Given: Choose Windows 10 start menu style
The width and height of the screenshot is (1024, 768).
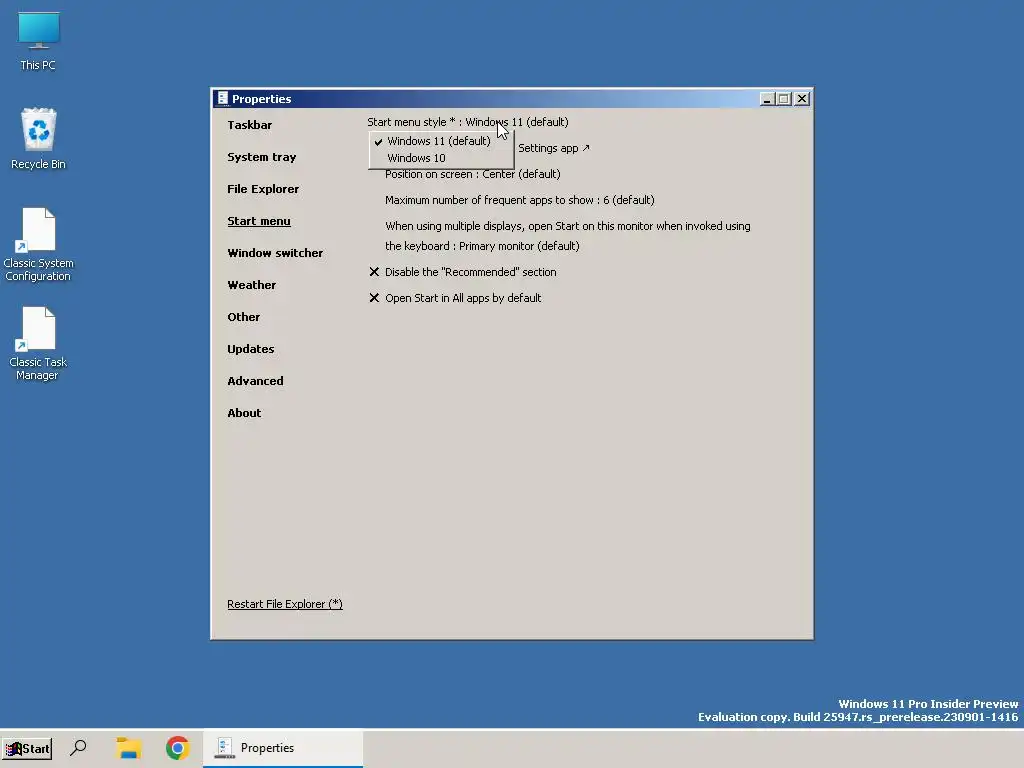Looking at the screenshot, I should [x=441, y=158].
